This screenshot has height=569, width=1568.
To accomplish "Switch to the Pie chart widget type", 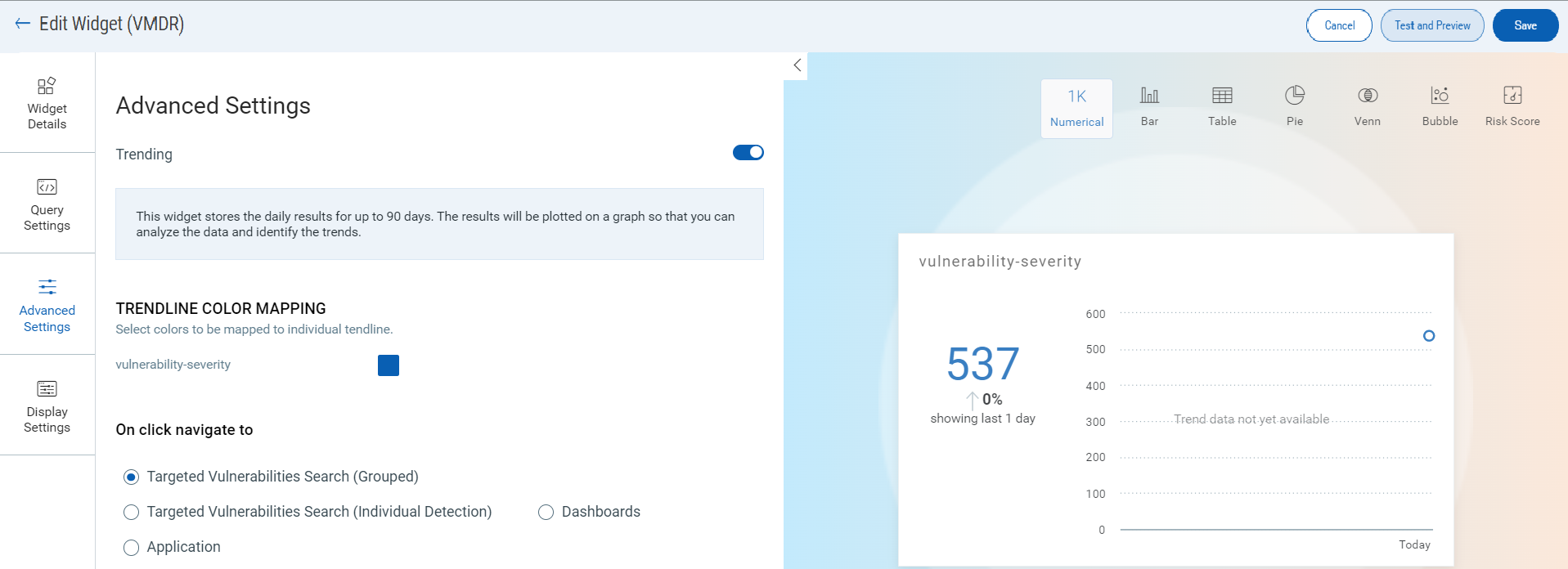I will 1295,109.
